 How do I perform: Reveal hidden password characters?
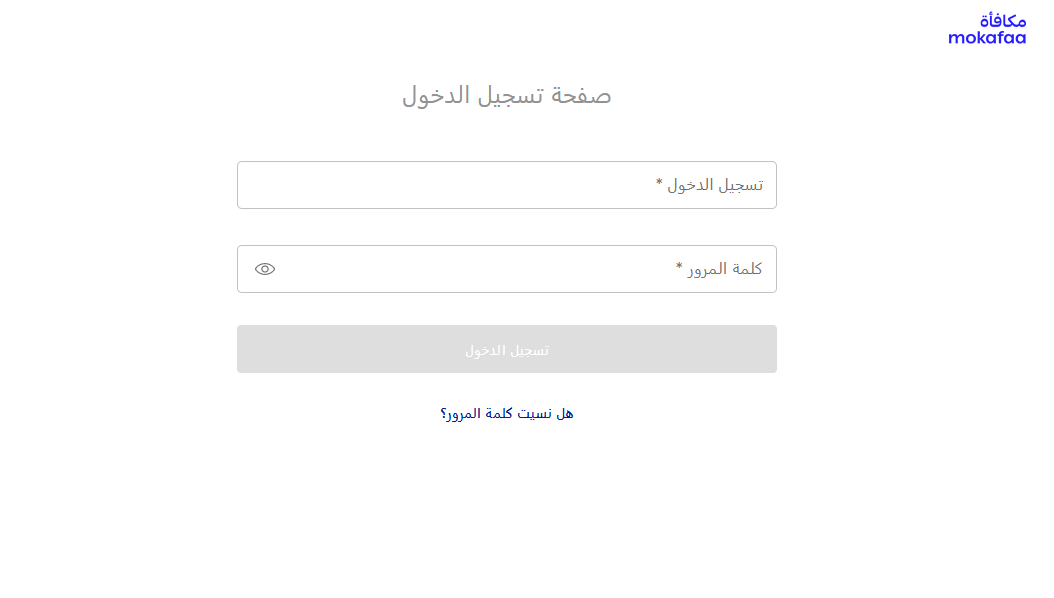(265, 269)
